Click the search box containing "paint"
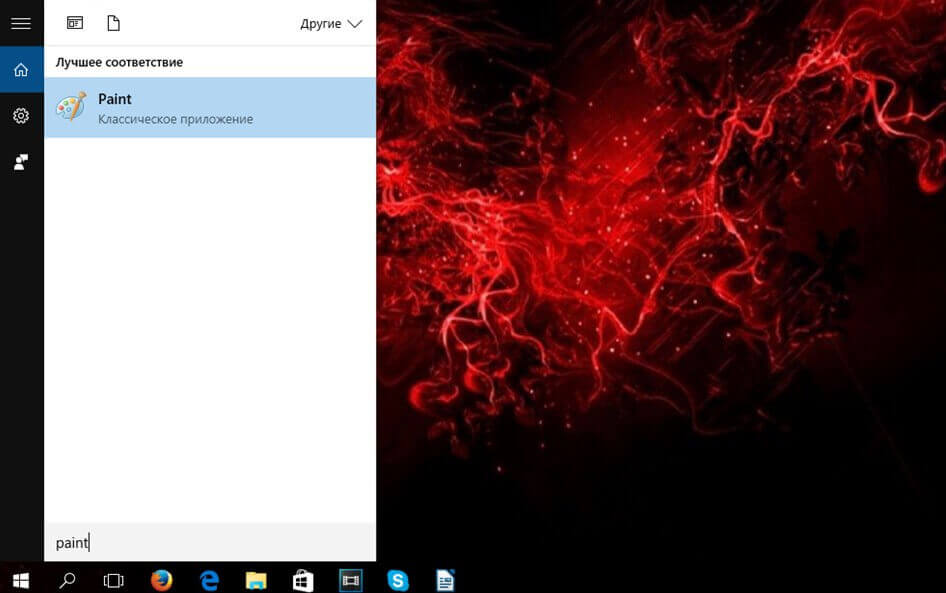 point(210,543)
